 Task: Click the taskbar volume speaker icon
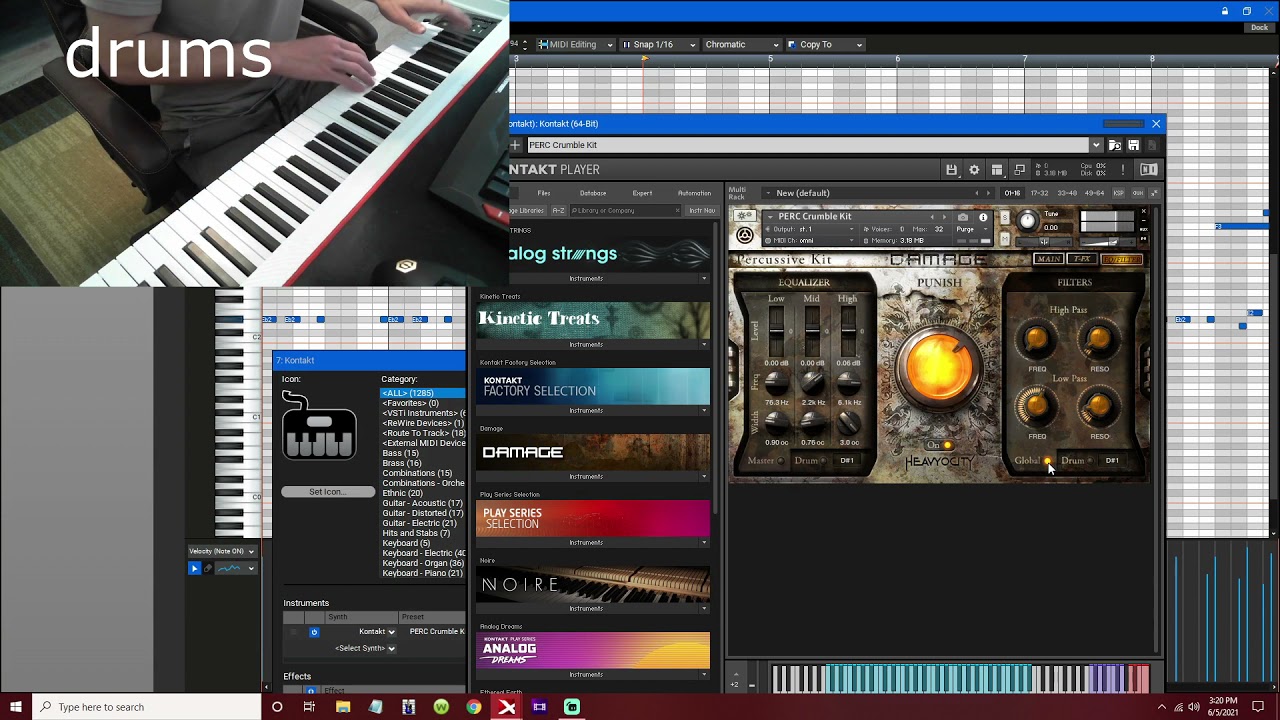click(1194, 707)
